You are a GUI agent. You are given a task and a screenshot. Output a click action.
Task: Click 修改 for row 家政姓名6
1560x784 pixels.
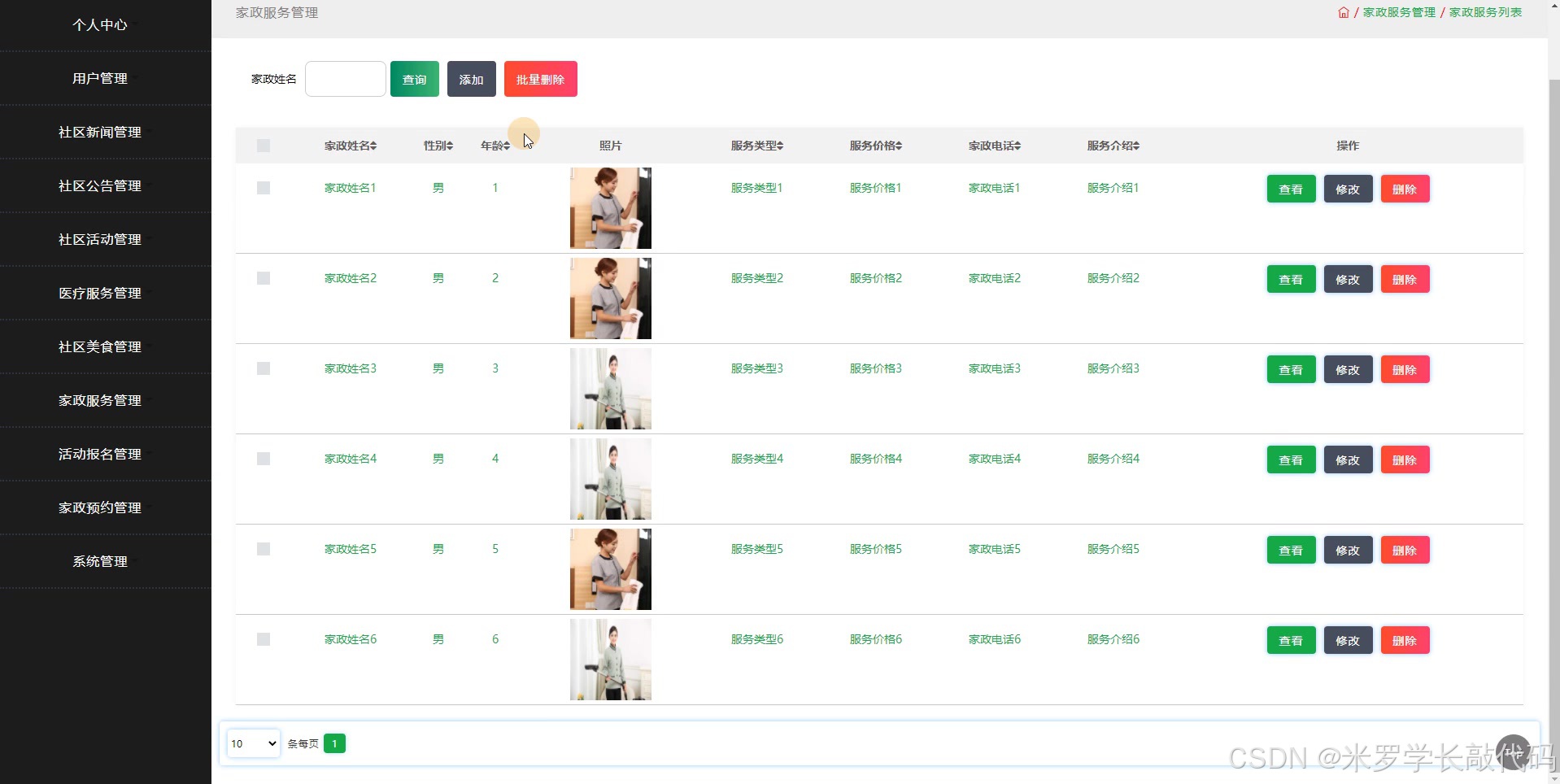point(1349,640)
